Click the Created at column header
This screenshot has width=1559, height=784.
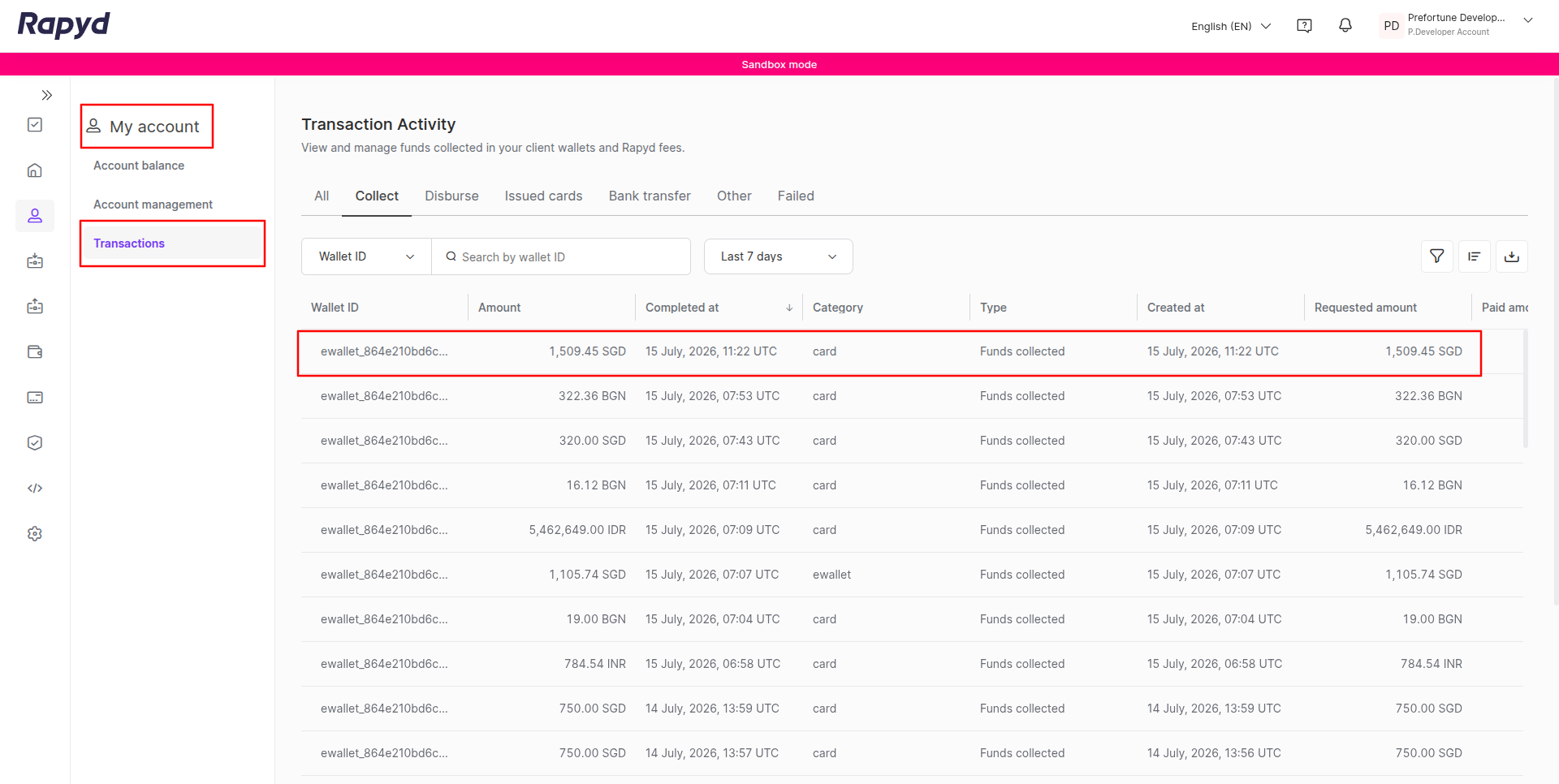point(1176,308)
